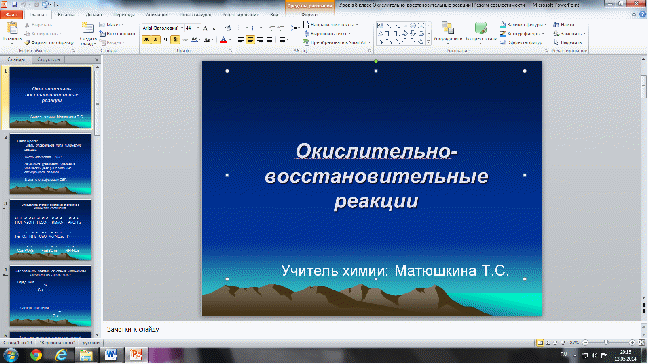Click the Reset slide (Восстановить) icon
The height and width of the screenshot is (364, 648).
coord(103,33)
